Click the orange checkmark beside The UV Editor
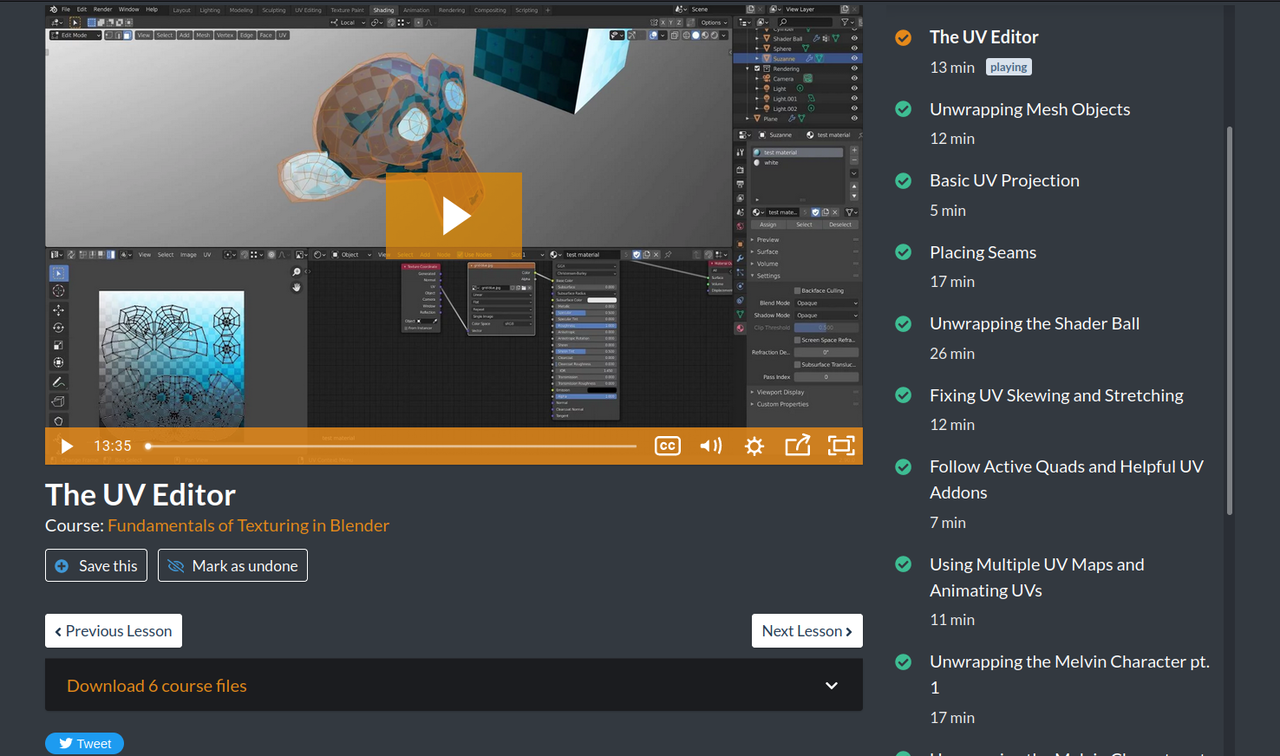The width and height of the screenshot is (1280, 756). (x=903, y=38)
